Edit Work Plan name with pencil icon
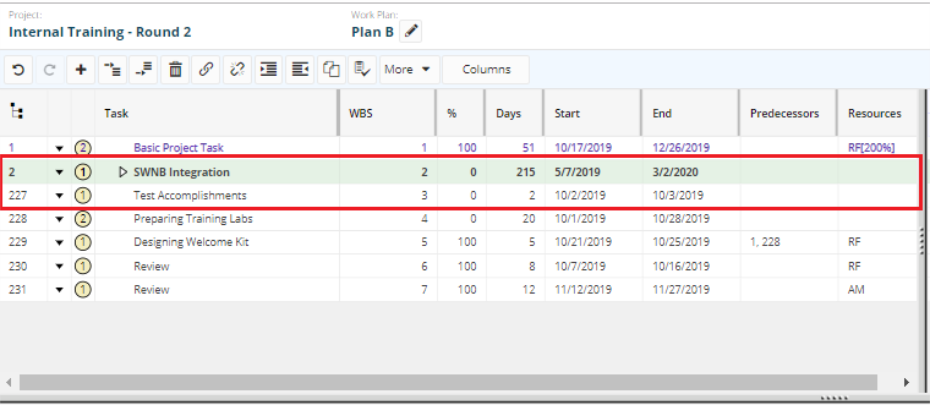Screen dimensions: 930x405 click(x=410, y=31)
